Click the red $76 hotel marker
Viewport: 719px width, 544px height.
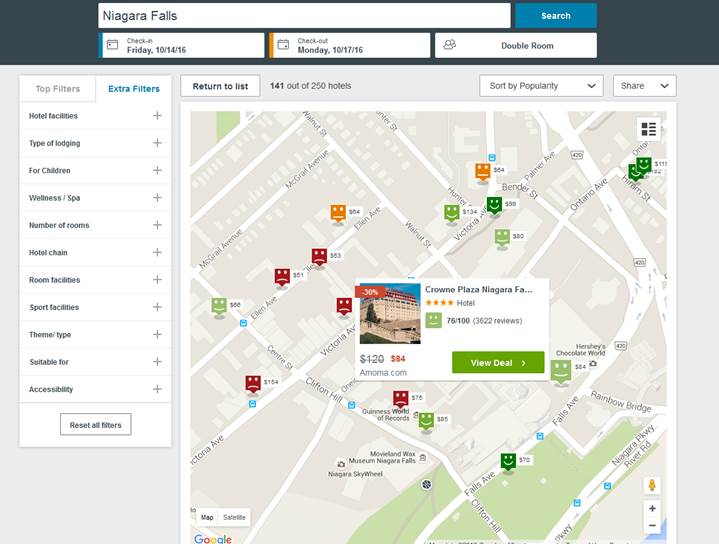click(x=401, y=399)
